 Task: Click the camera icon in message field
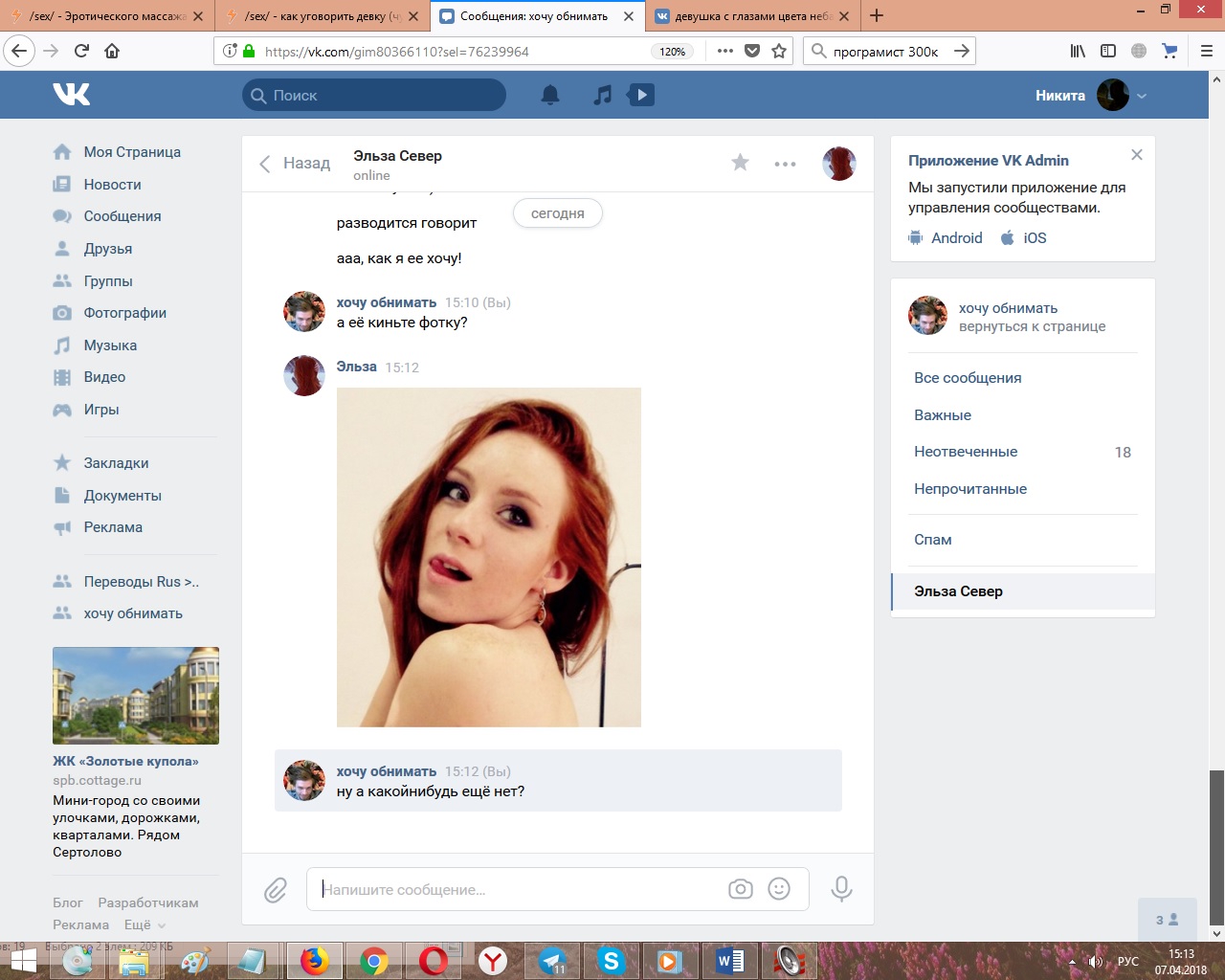pyautogui.click(x=740, y=889)
